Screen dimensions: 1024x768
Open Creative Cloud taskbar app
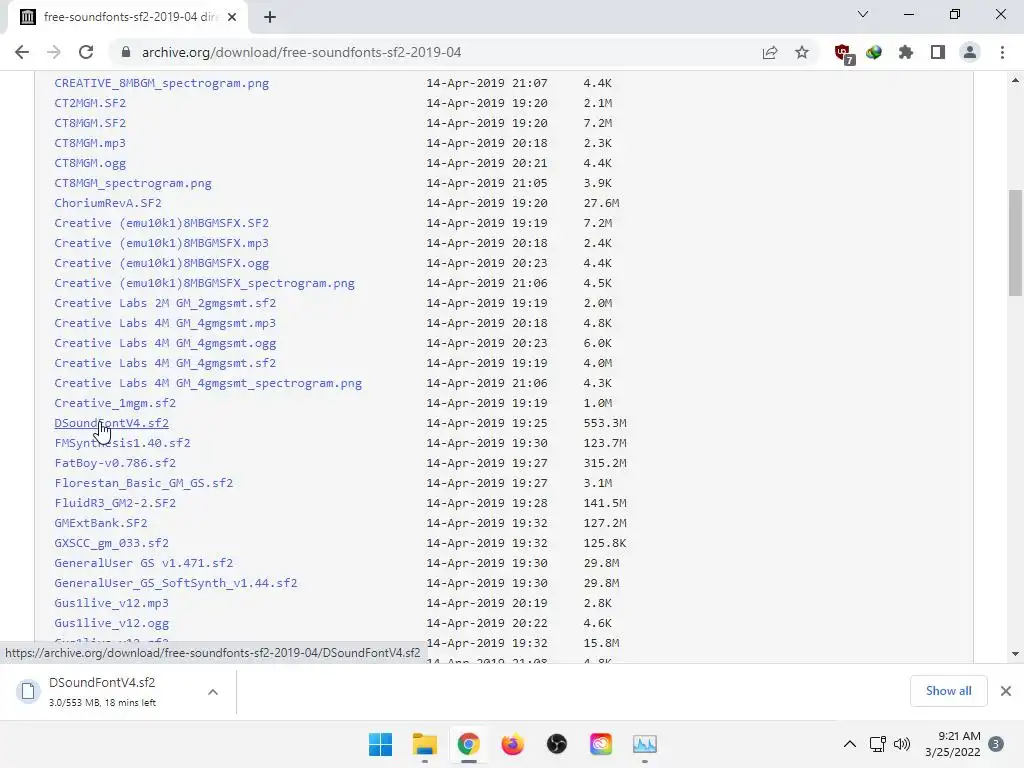click(601, 744)
